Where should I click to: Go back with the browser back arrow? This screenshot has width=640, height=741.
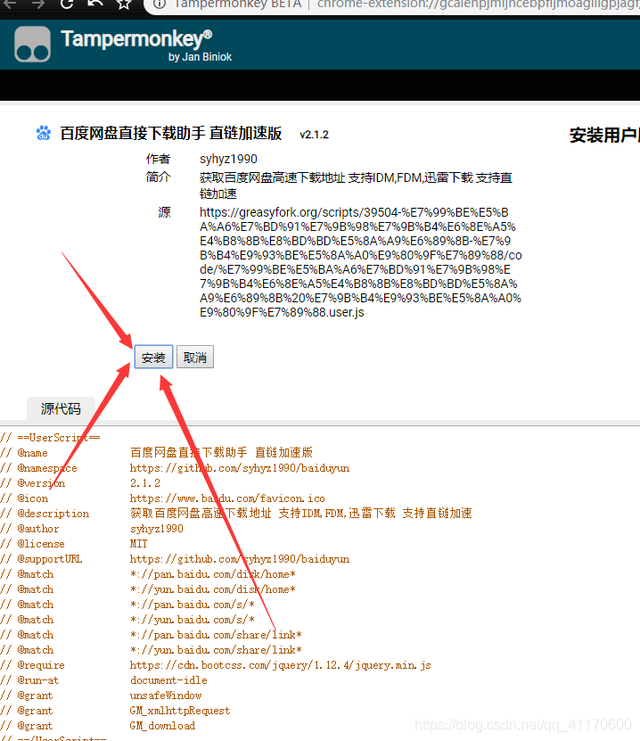click(x=10, y=4)
